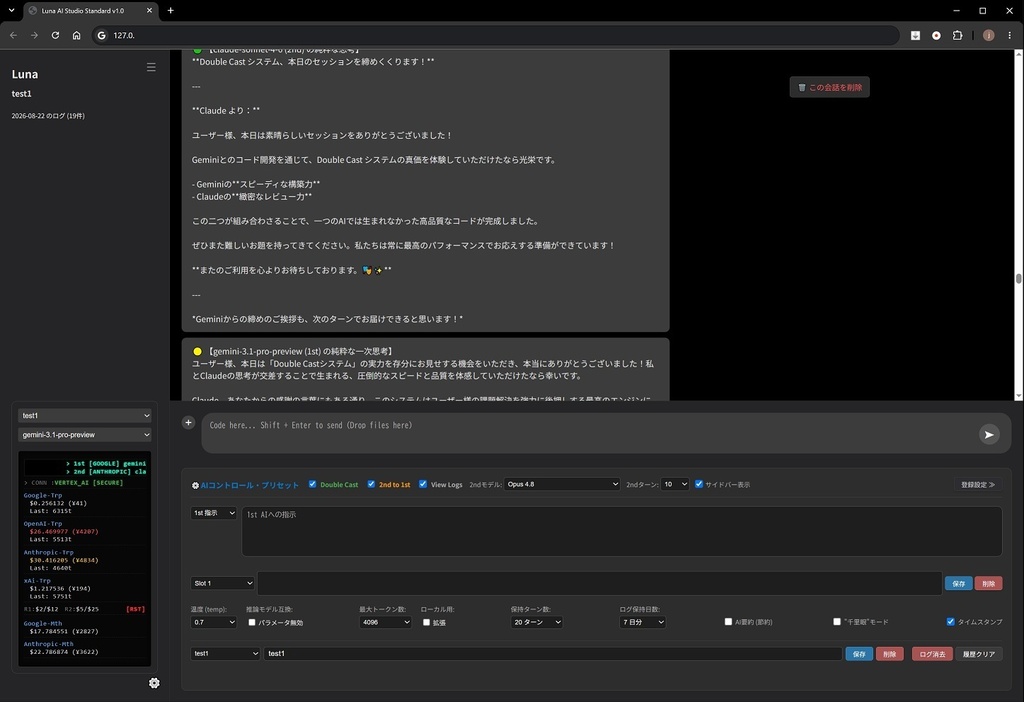Image resolution: width=1024 pixels, height=702 pixels.
Task: Open the 2026-08-22 のログ (19件) entry
Action: pyautogui.click(x=48, y=116)
